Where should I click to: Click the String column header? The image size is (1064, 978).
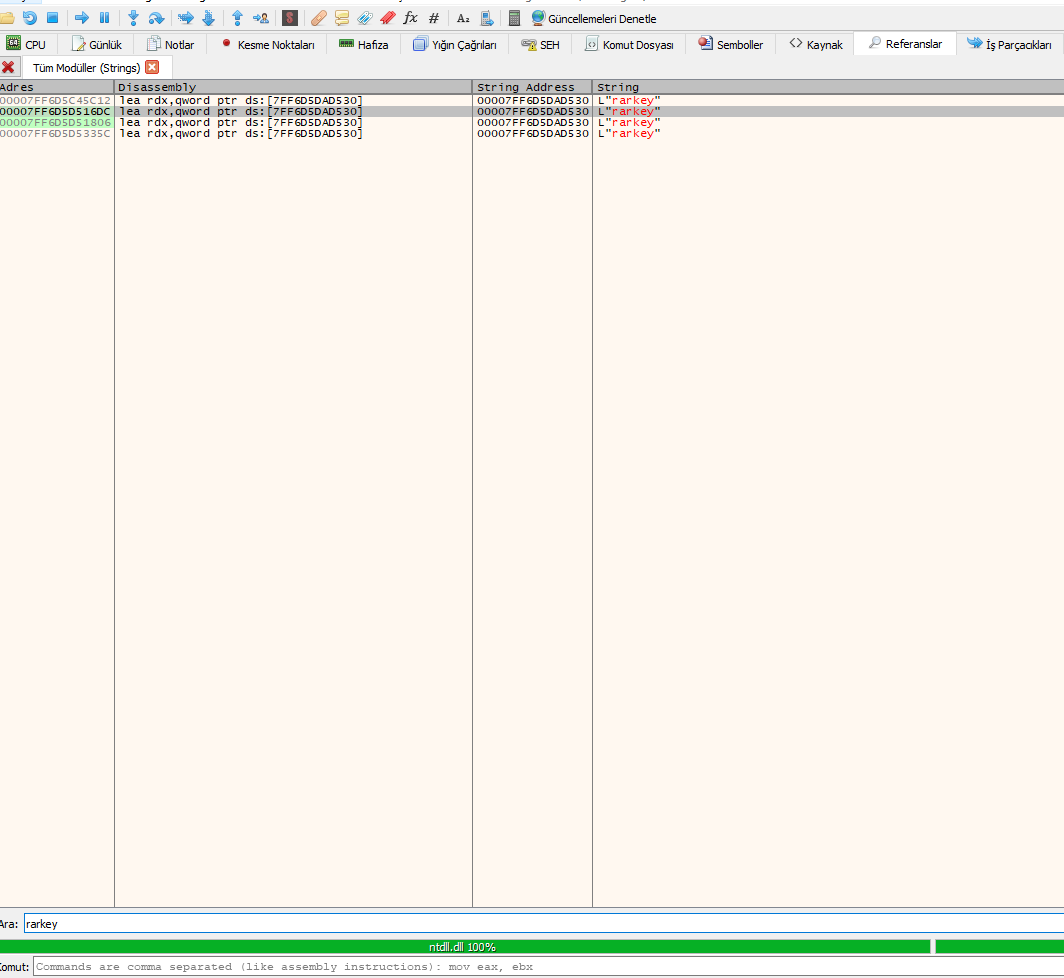[829, 87]
